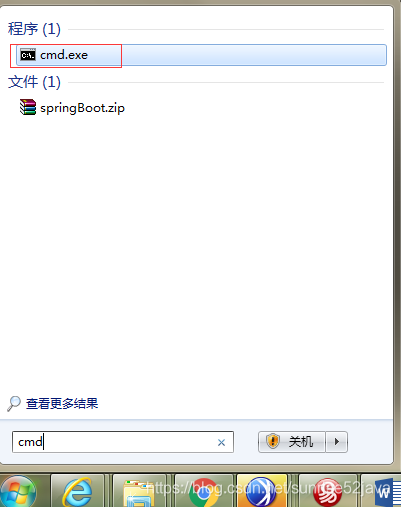The height and width of the screenshot is (507, 401).
Task: Open Windows Explorer folder taskbar icon
Action: click(x=139, y=492)
